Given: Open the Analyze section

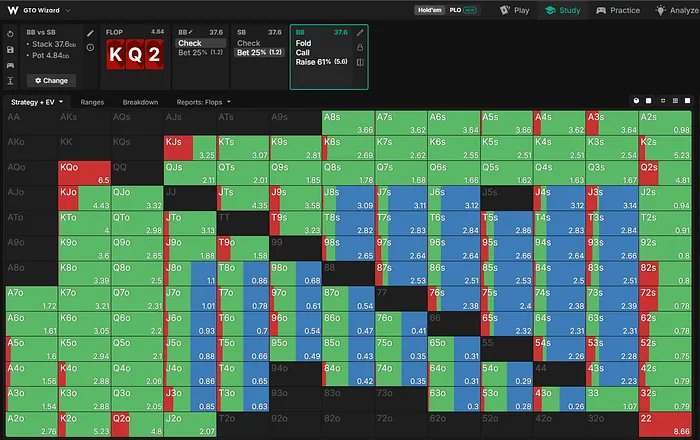Looking at the screenshot, I should point(677,10).
